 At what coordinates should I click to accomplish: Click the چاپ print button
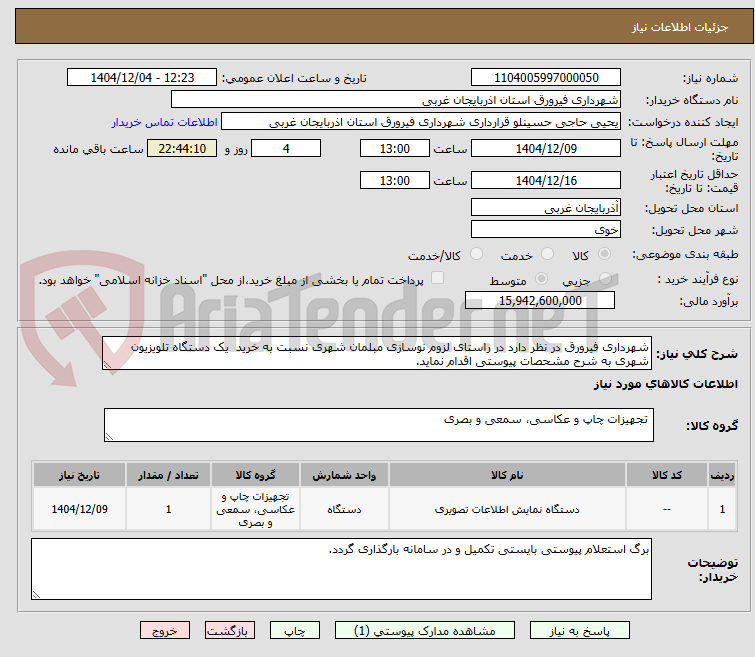click(295, 631)
